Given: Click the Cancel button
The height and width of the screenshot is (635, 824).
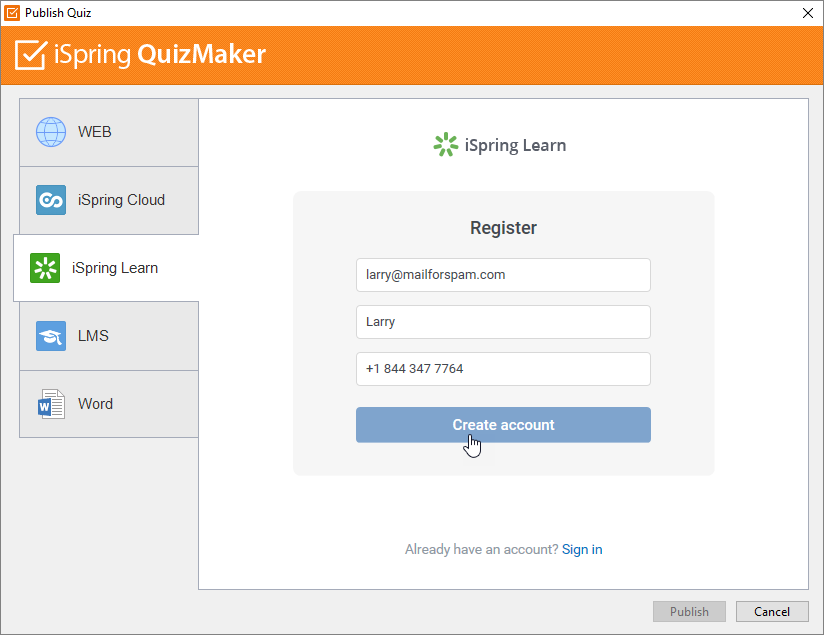Looking at the screenshot, I should click(x=772, y=611).
